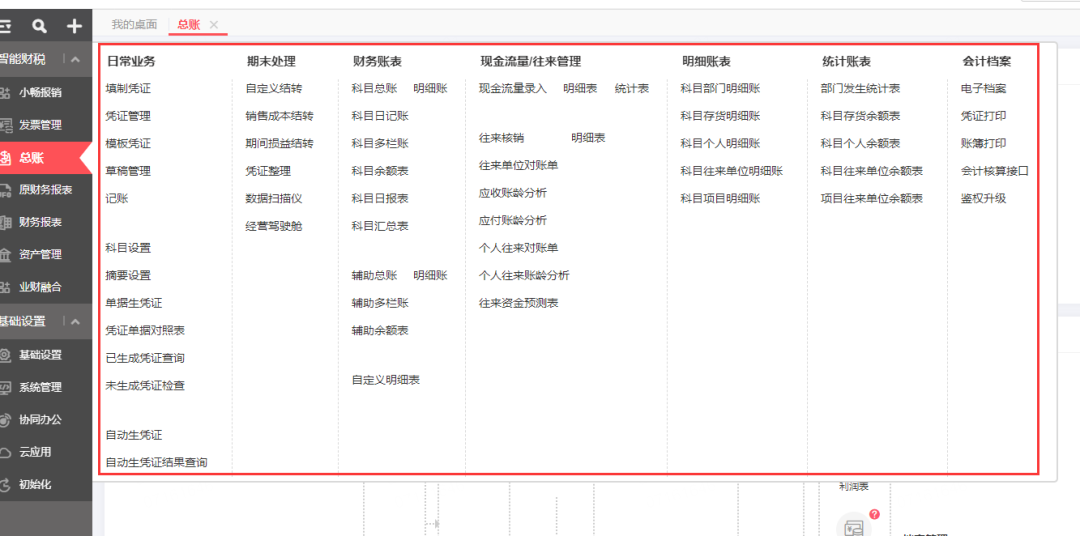
Task: Click the 基础设置 gear icon item
Action: [5, 355]
